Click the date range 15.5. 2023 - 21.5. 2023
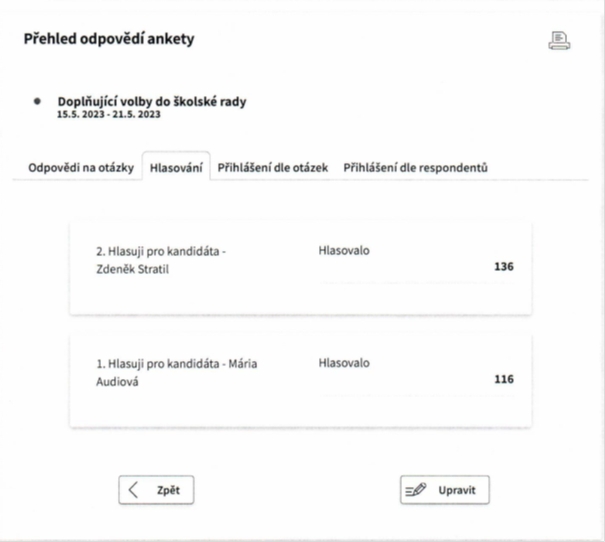Screen dimensions: 605x542 [109, 115]
